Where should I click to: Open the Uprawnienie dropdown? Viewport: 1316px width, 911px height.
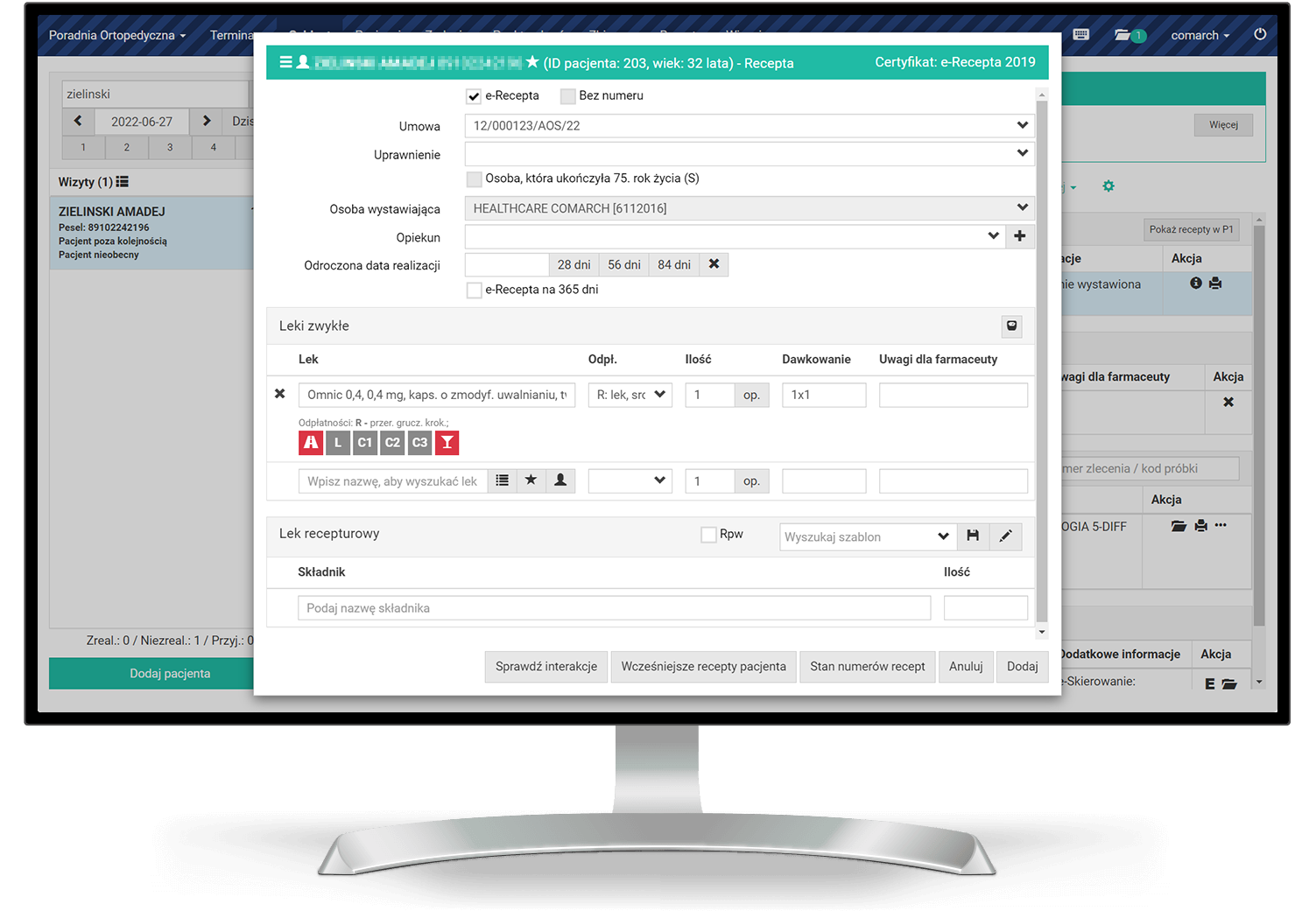1021,153
